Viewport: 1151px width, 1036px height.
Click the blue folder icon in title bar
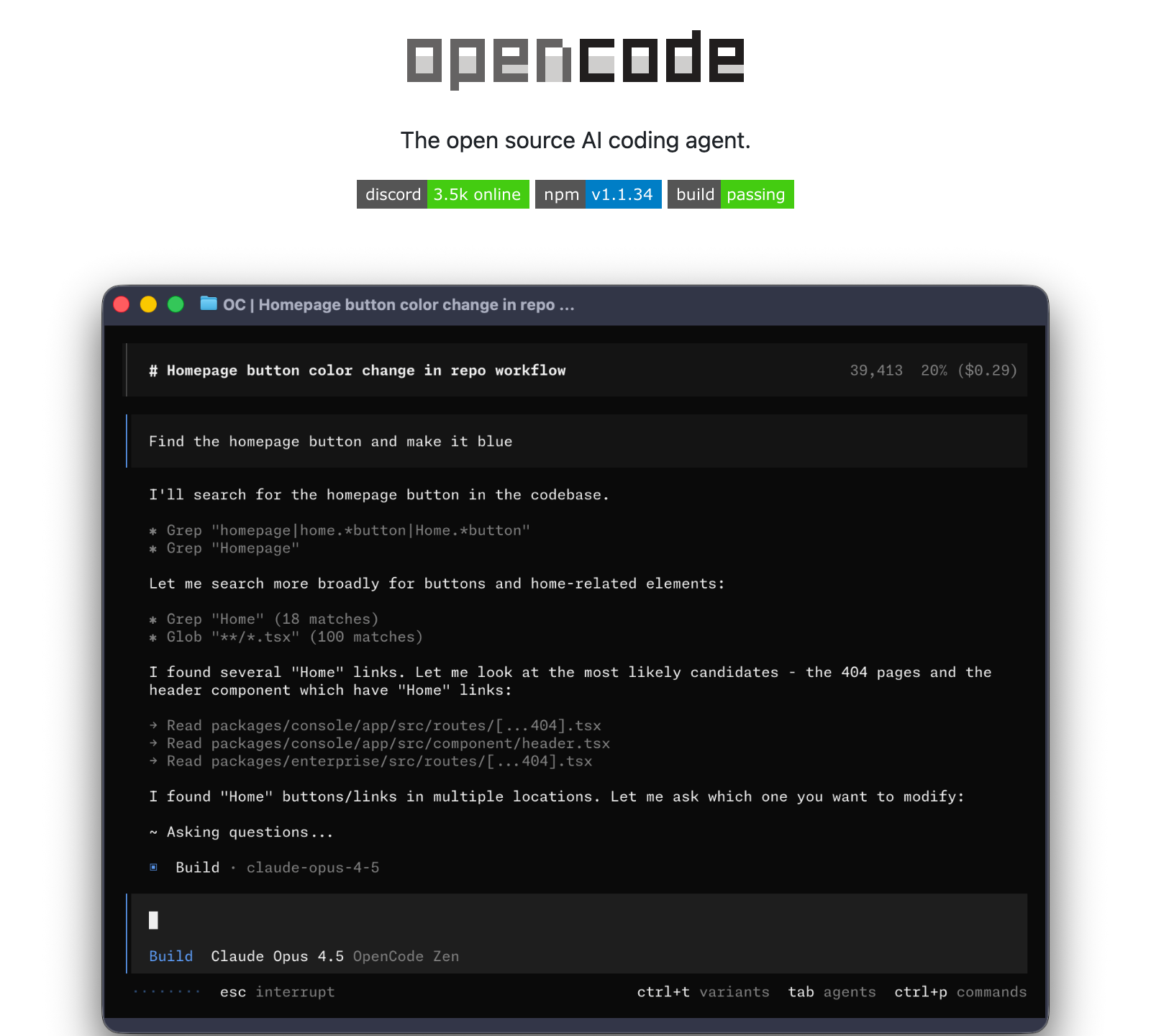pos(209,304)
